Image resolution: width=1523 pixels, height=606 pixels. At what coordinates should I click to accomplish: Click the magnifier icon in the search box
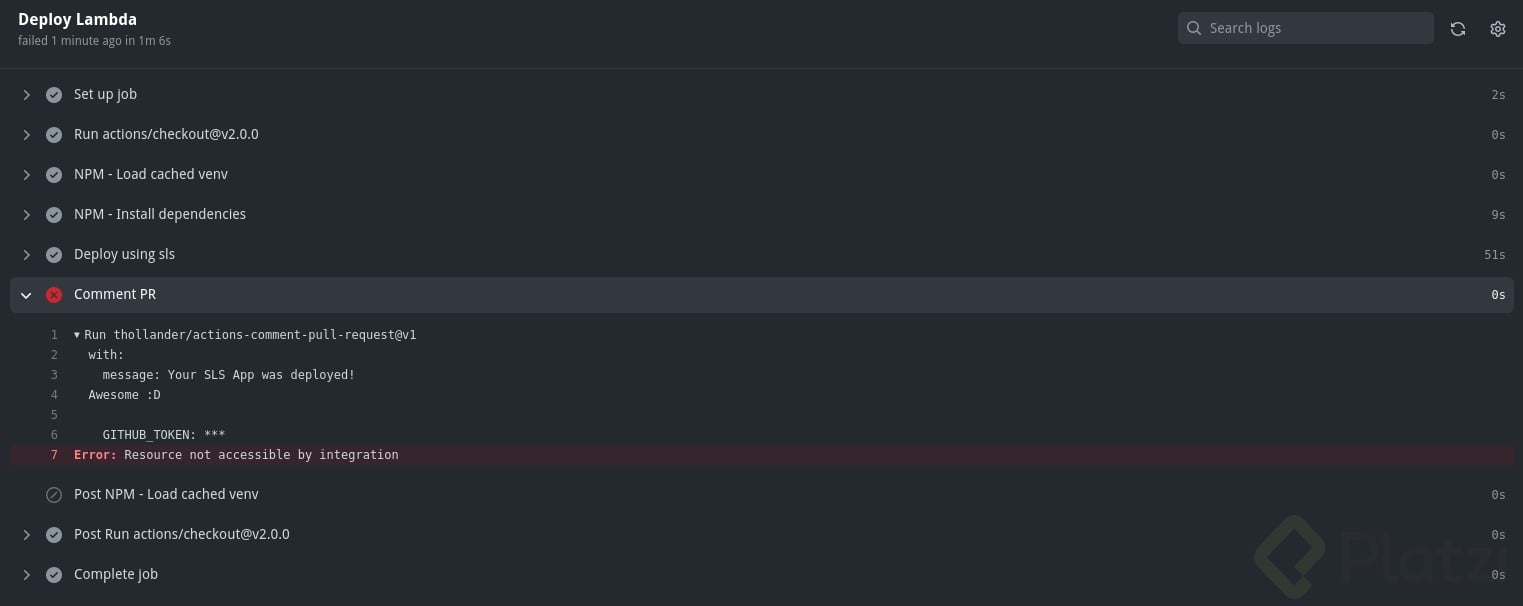[x=1194, y=28]
